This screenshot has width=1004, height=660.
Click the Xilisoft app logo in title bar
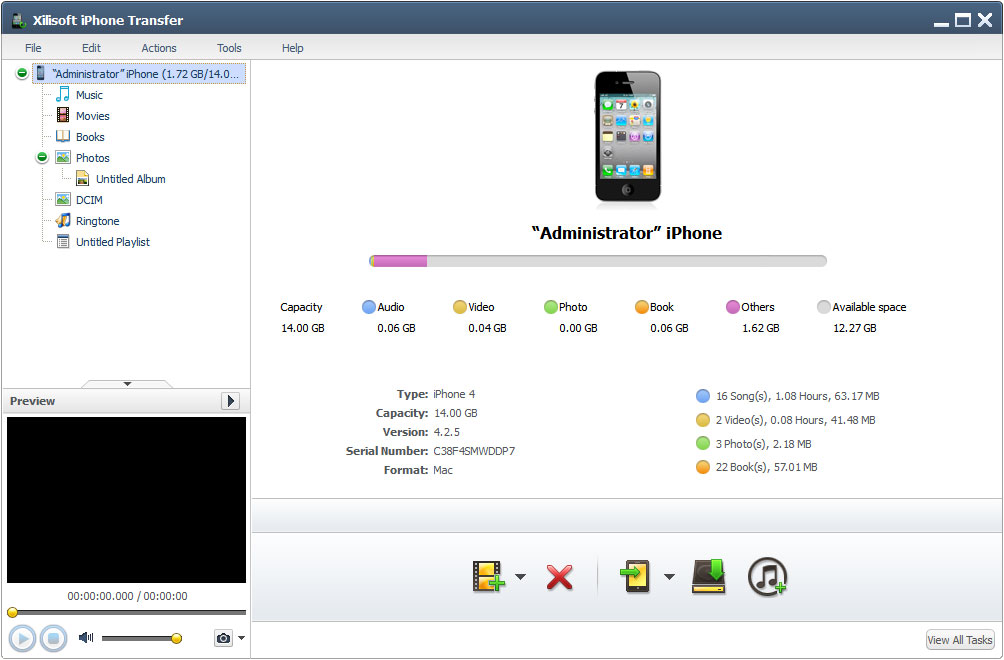click(x=19, y=20)
